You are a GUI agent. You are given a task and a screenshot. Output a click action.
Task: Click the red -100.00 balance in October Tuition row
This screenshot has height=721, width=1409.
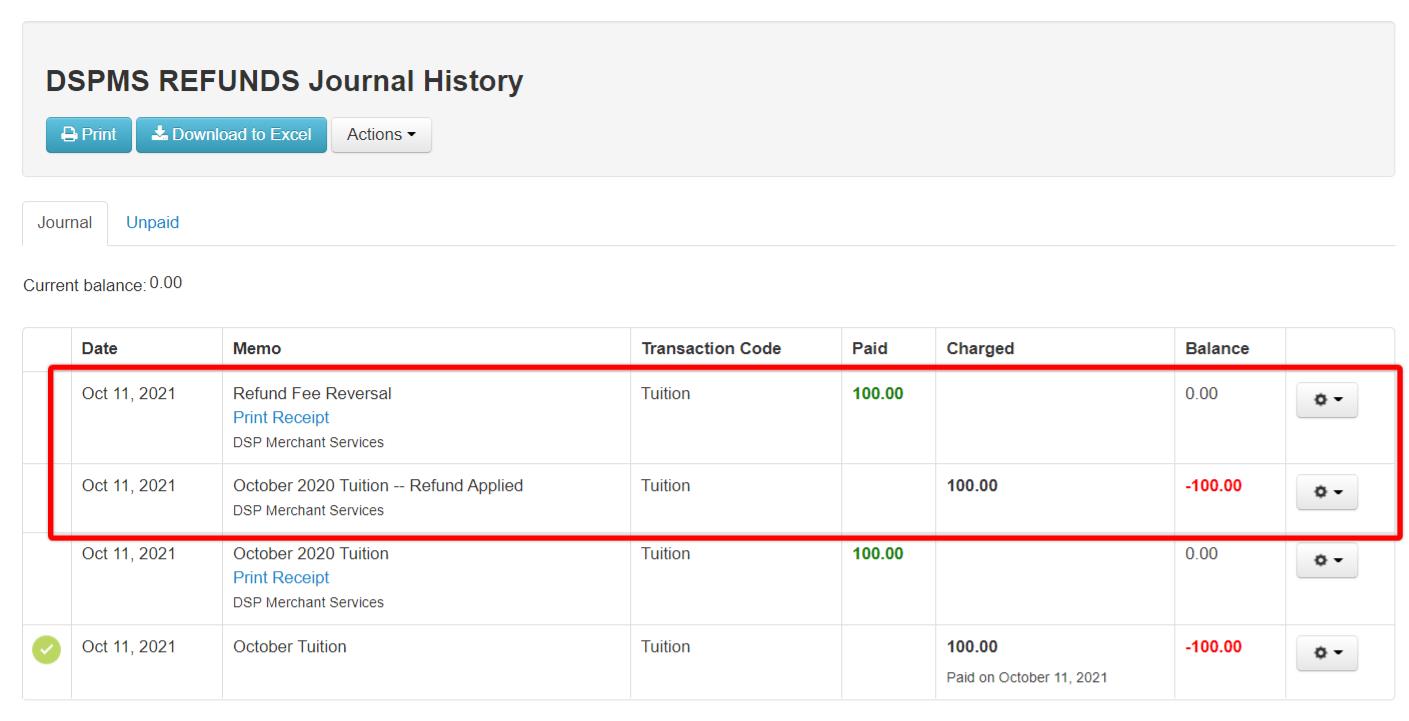tap(1213, 646)
